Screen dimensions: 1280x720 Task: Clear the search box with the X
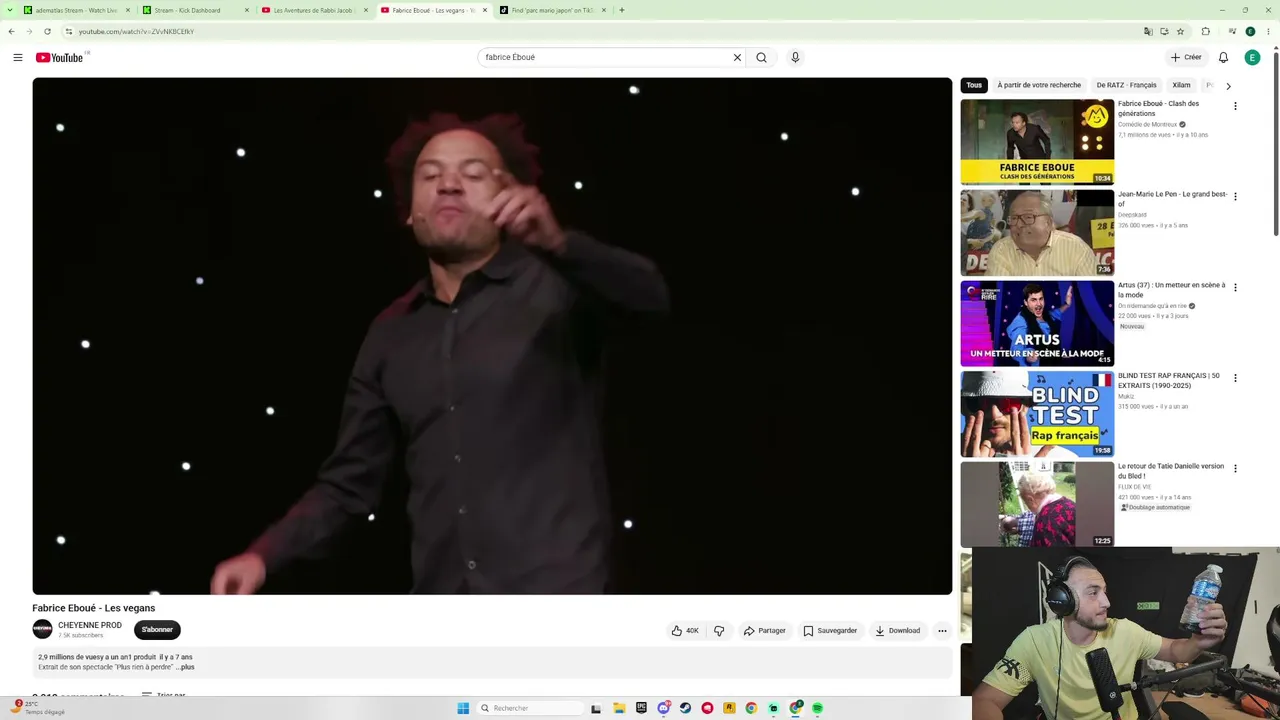pos(737,57)
